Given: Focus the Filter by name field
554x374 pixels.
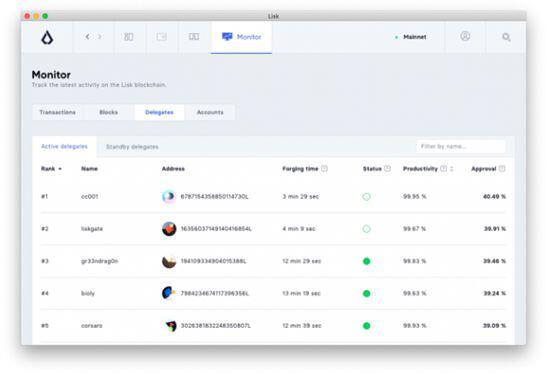Looking at the screenshot, I should click(461, 146).
